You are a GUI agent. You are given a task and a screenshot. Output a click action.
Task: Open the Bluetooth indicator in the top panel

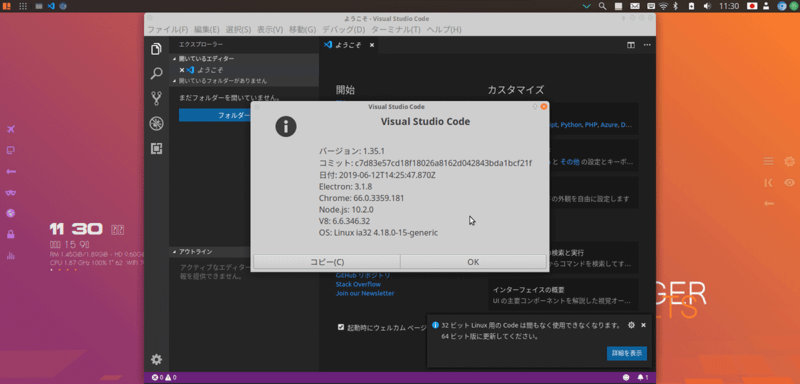click(676, 6)
